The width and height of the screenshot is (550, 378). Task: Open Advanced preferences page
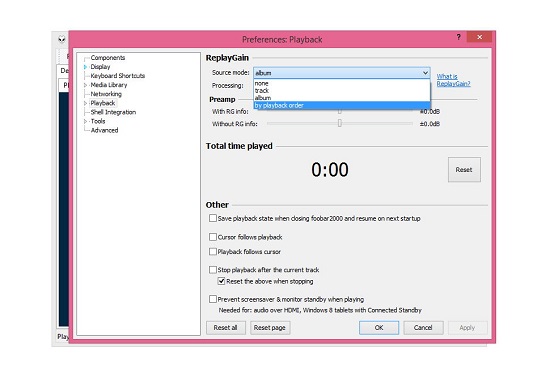[105, 130]
